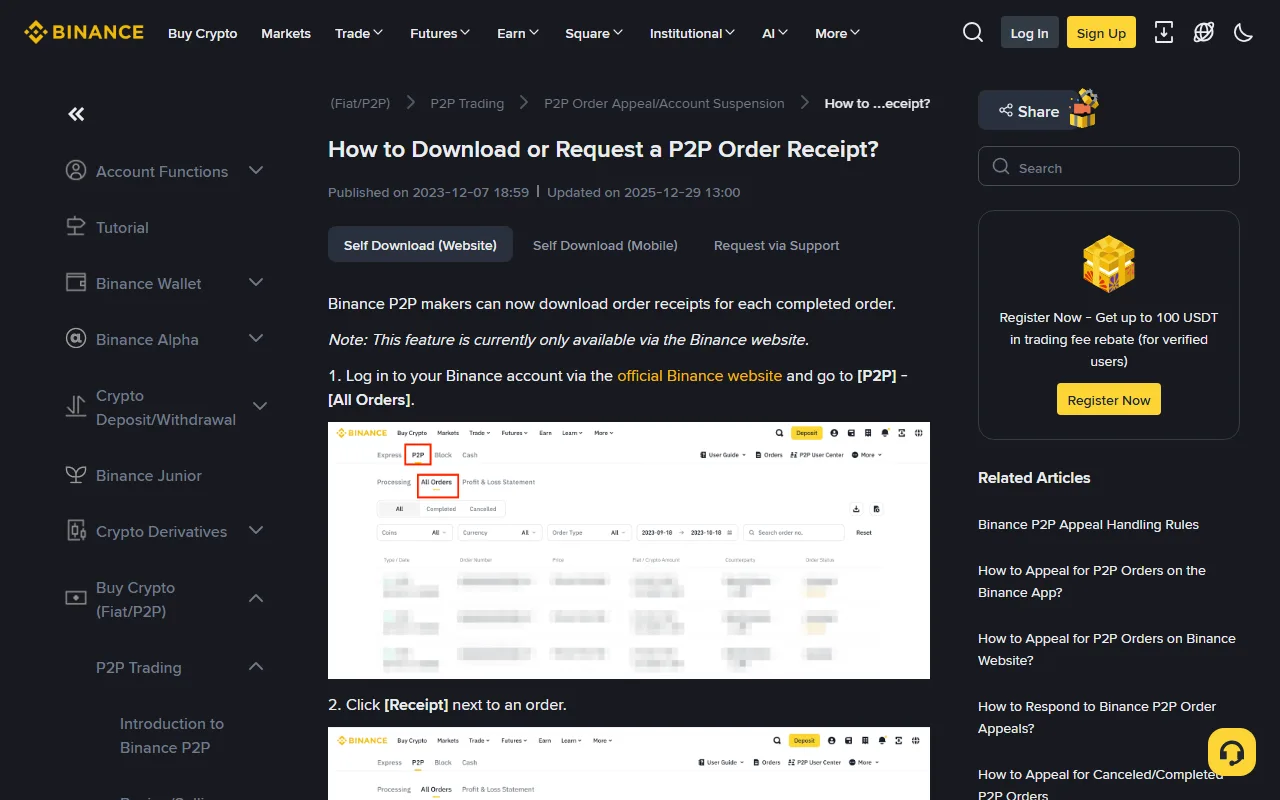Open Markets in the top menu

click(x=286, y=33)
